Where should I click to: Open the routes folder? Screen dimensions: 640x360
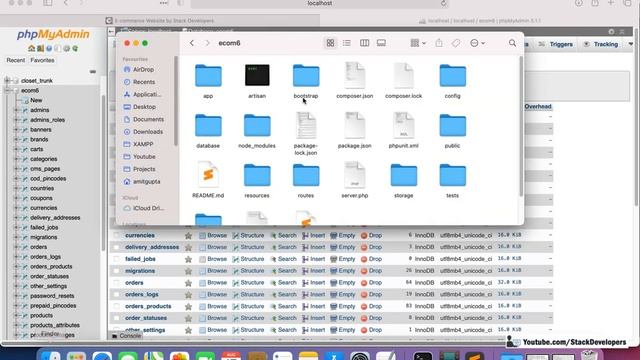click(306, 175)
